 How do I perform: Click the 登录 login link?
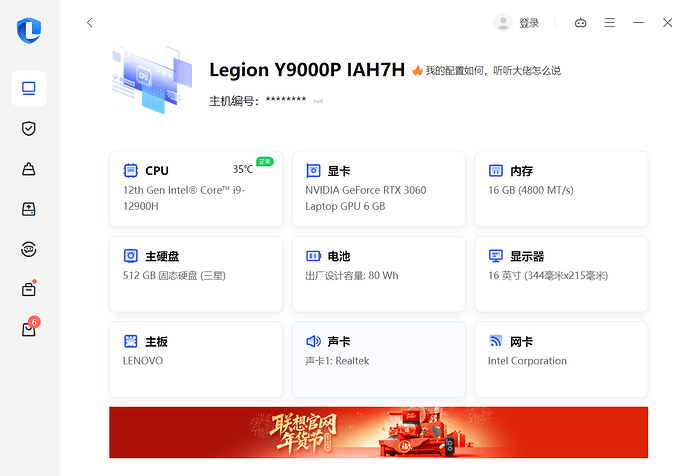[529, 23]
